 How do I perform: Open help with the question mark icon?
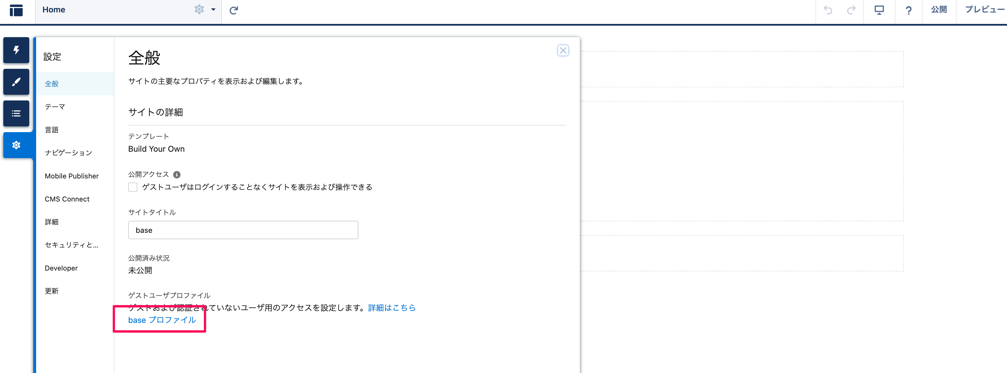[909, 10]
